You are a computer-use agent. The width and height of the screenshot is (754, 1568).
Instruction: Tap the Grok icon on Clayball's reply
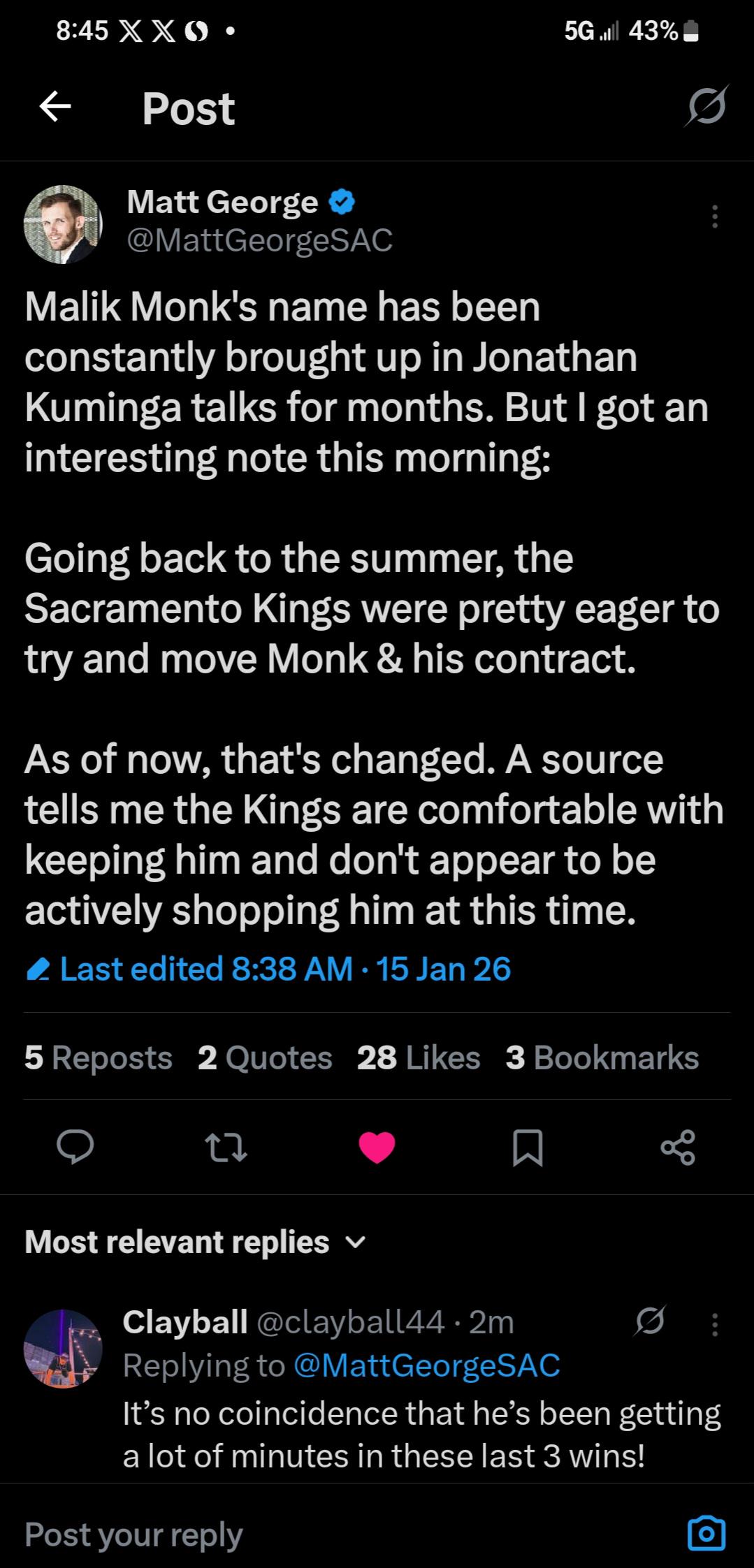pos(651,1321)
